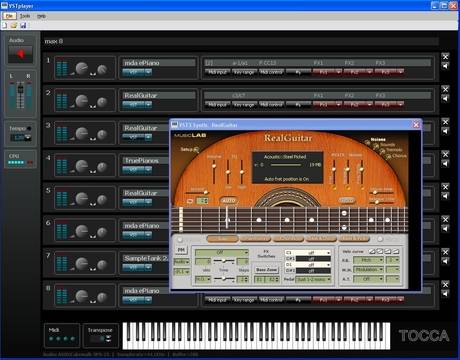Click the Tremolo knob icon in RealGuitar
This screenshot has width=460, height=360.
pos(382,152)
